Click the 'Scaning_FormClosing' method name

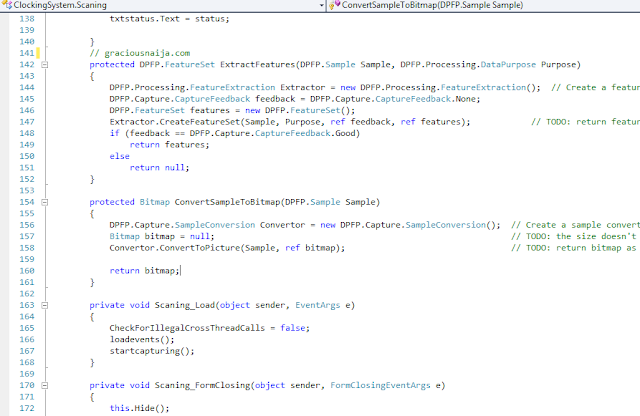pos(202,385)
